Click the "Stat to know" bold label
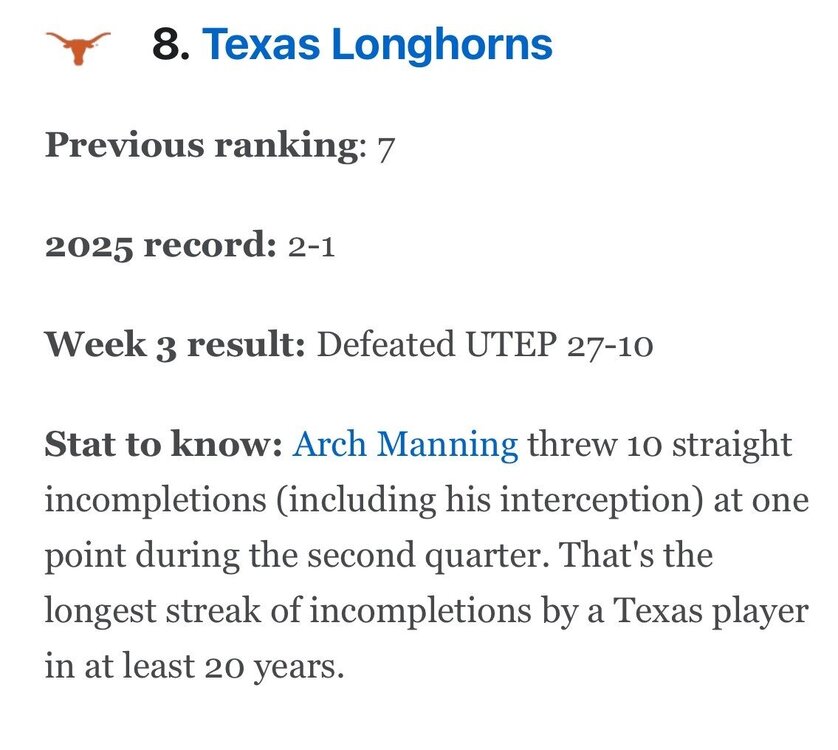The width and height of the screenshot is (838, 750). [163, 444]
